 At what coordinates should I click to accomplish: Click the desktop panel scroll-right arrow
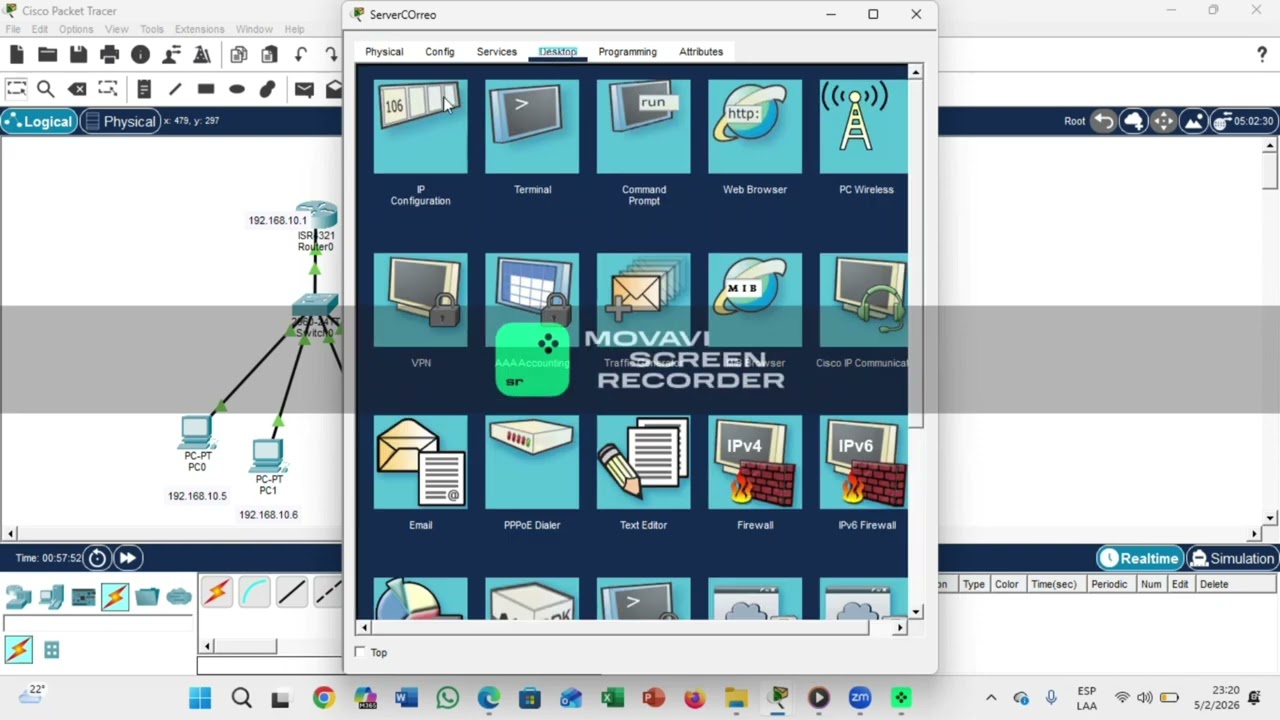coord(900,627)
